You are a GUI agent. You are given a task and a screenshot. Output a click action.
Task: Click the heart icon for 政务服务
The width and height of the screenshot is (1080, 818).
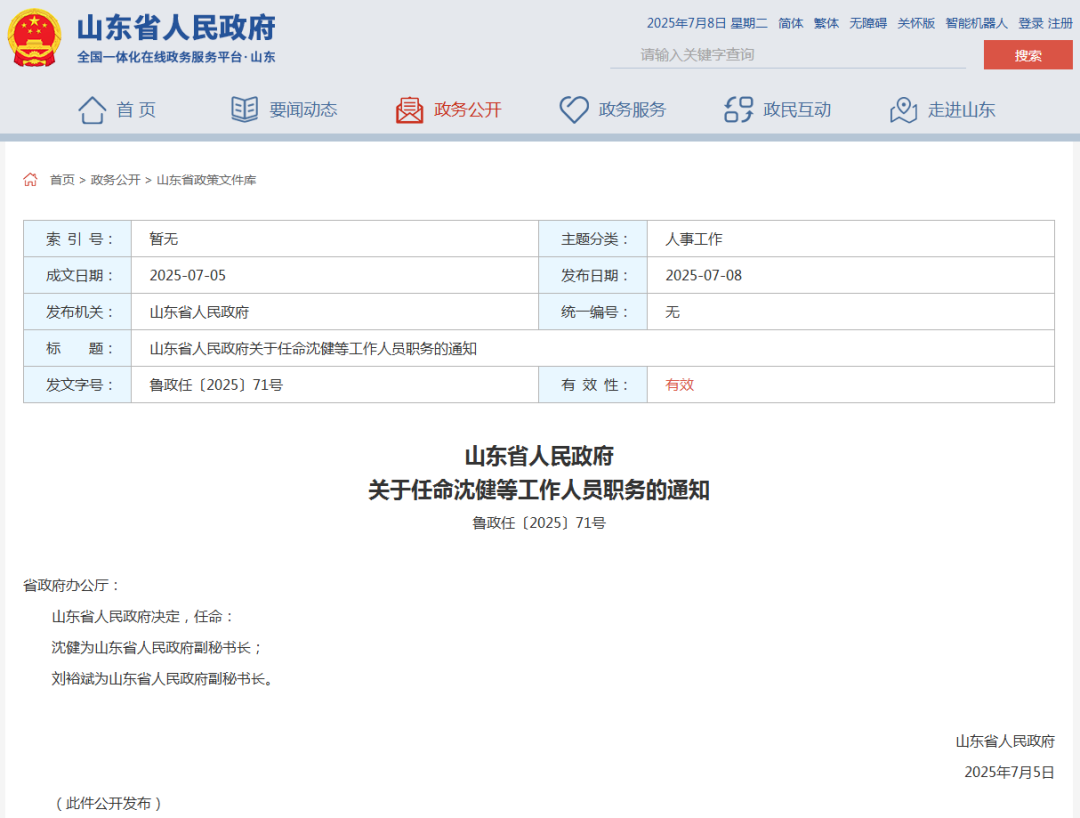coord(574,109)
